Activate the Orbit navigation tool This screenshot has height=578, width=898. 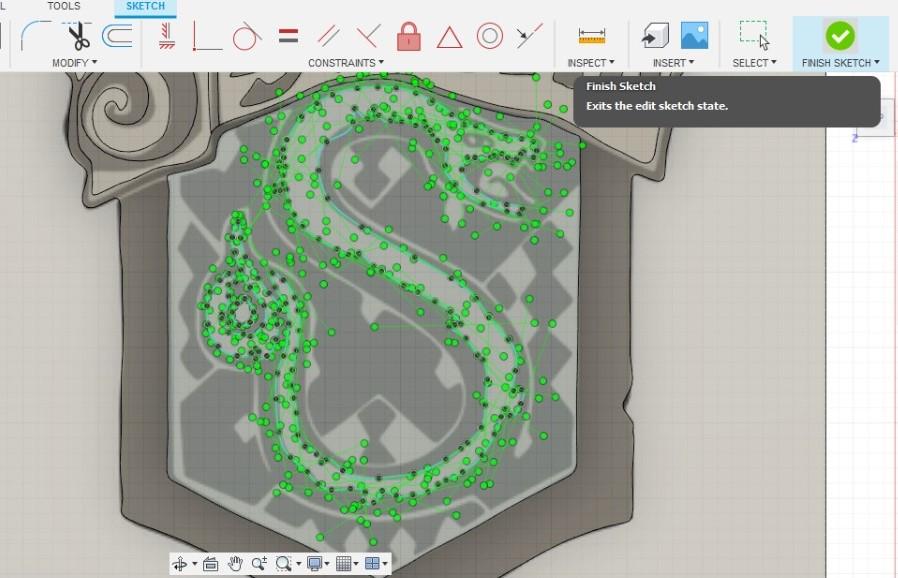pyautogui.click(x=180, y=564)
